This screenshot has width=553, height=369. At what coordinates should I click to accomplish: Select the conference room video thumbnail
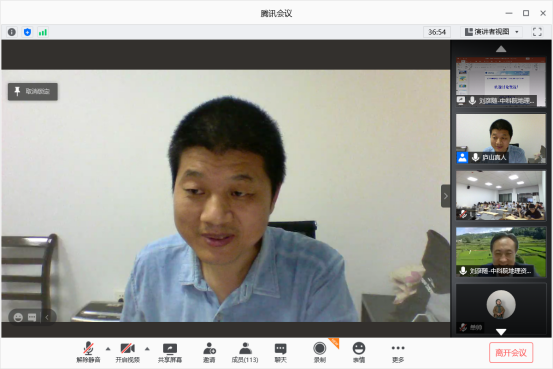pyautogui.click(x=501, y=196)
